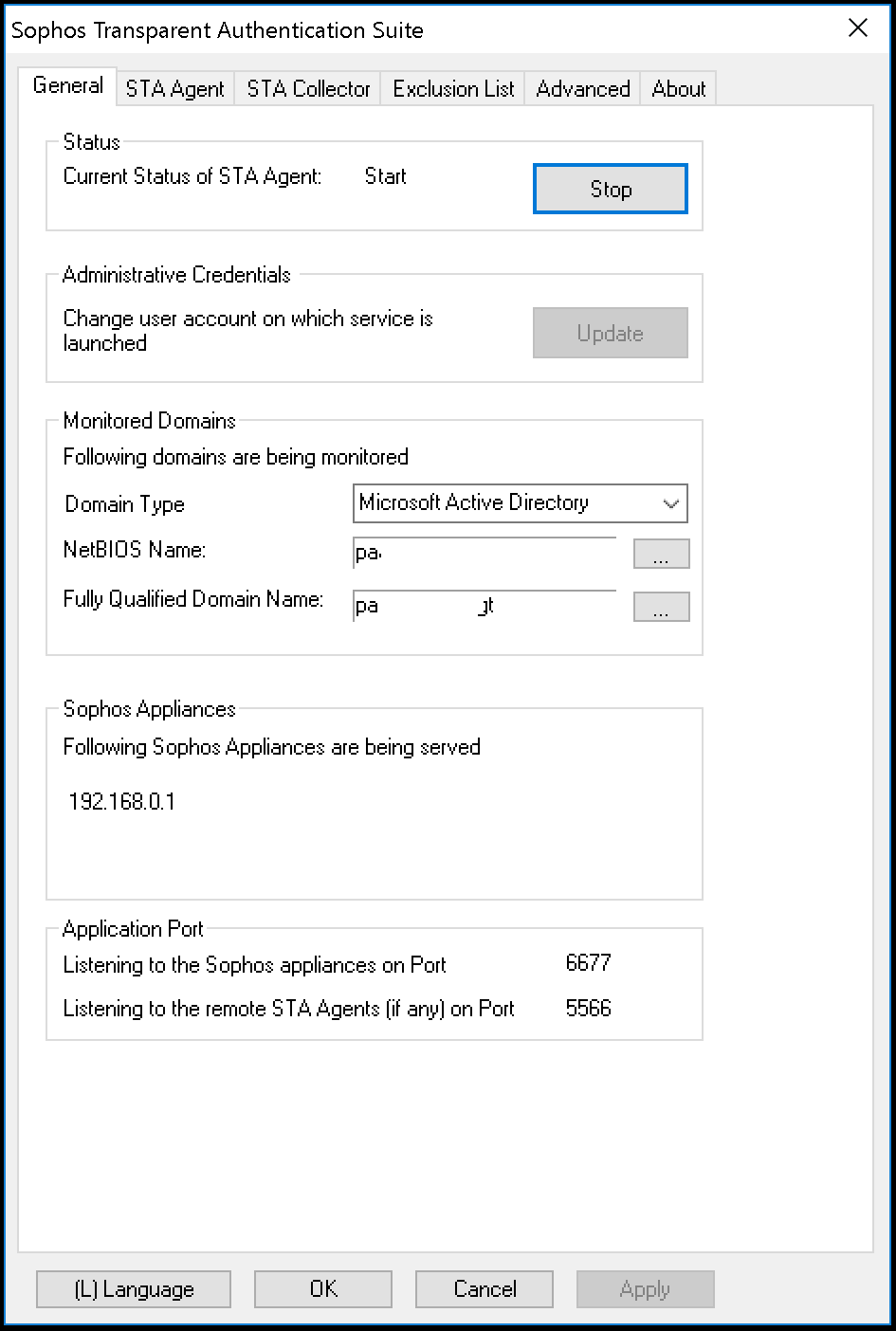Stop the STA Agent service
Viewport: 896px width, 1331px height.
point(611,190)
